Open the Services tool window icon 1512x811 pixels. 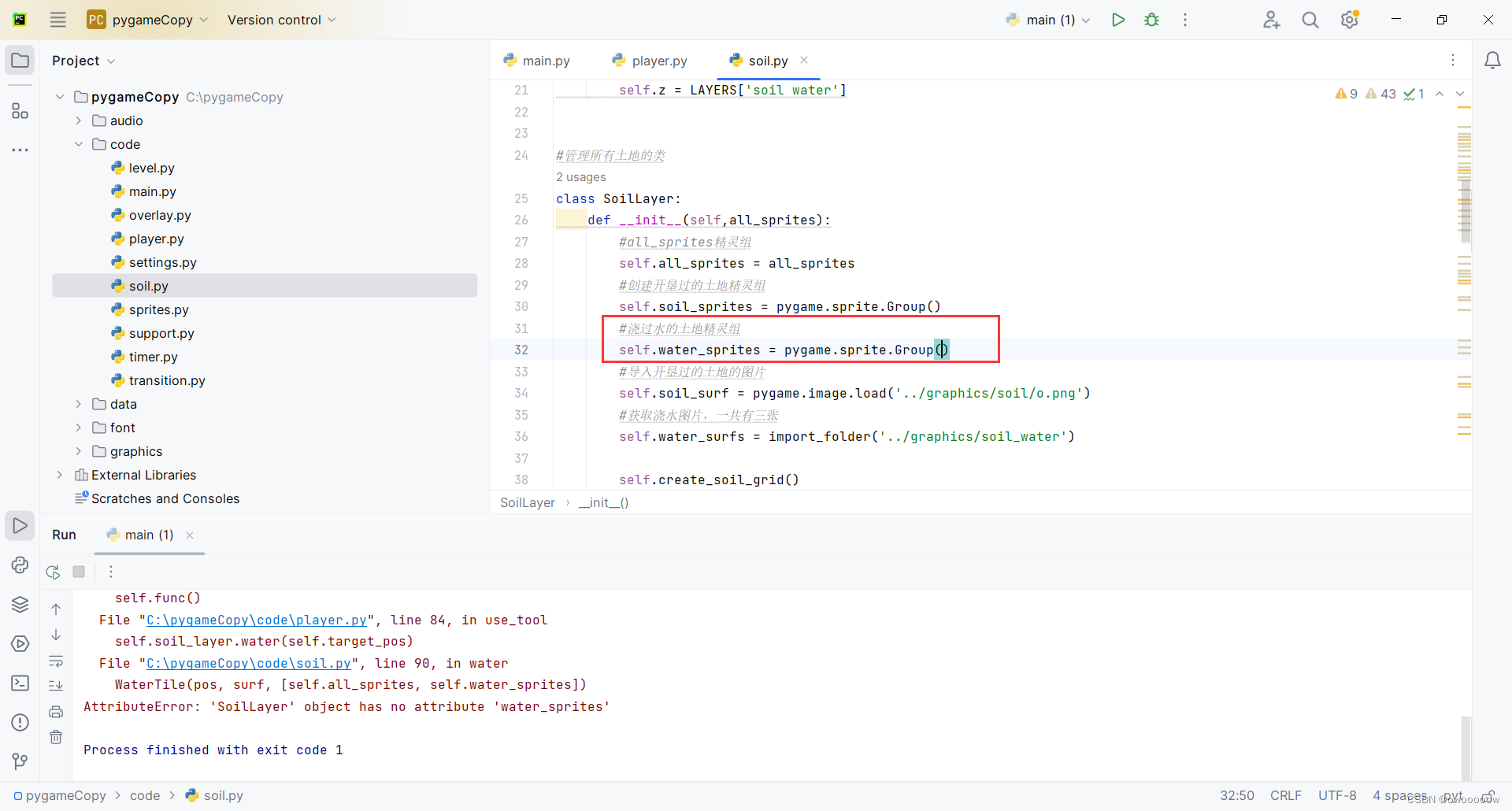pos(20,643)
